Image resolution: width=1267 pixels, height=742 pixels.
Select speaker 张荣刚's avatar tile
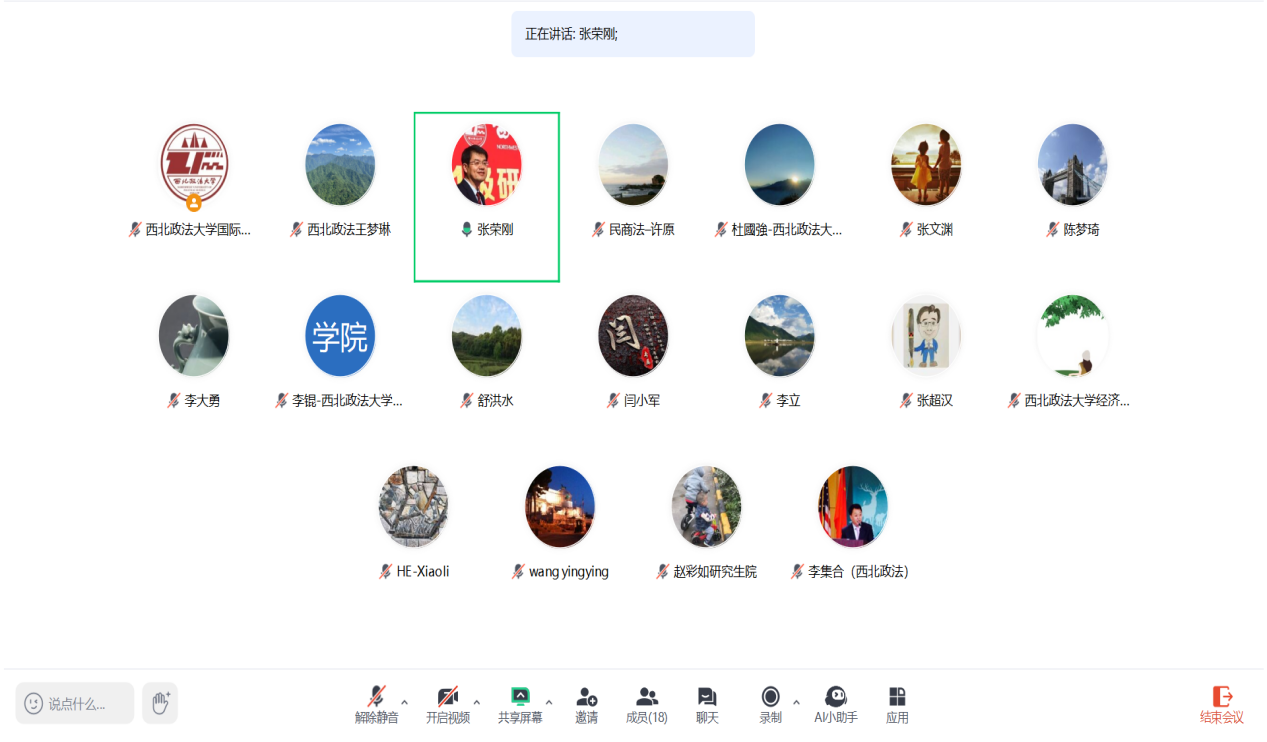pos(486,165)
